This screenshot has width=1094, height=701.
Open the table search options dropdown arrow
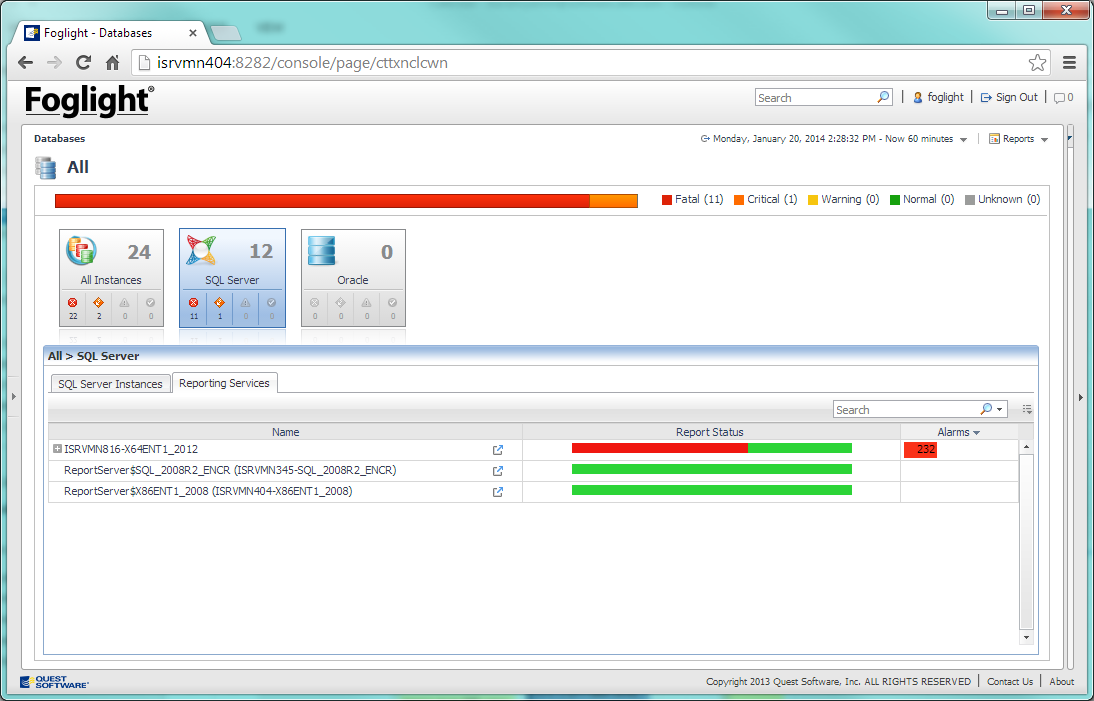1001,409
